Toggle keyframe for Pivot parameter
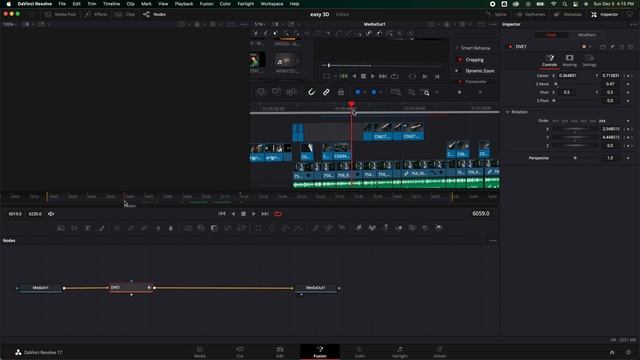 (628, 92)
